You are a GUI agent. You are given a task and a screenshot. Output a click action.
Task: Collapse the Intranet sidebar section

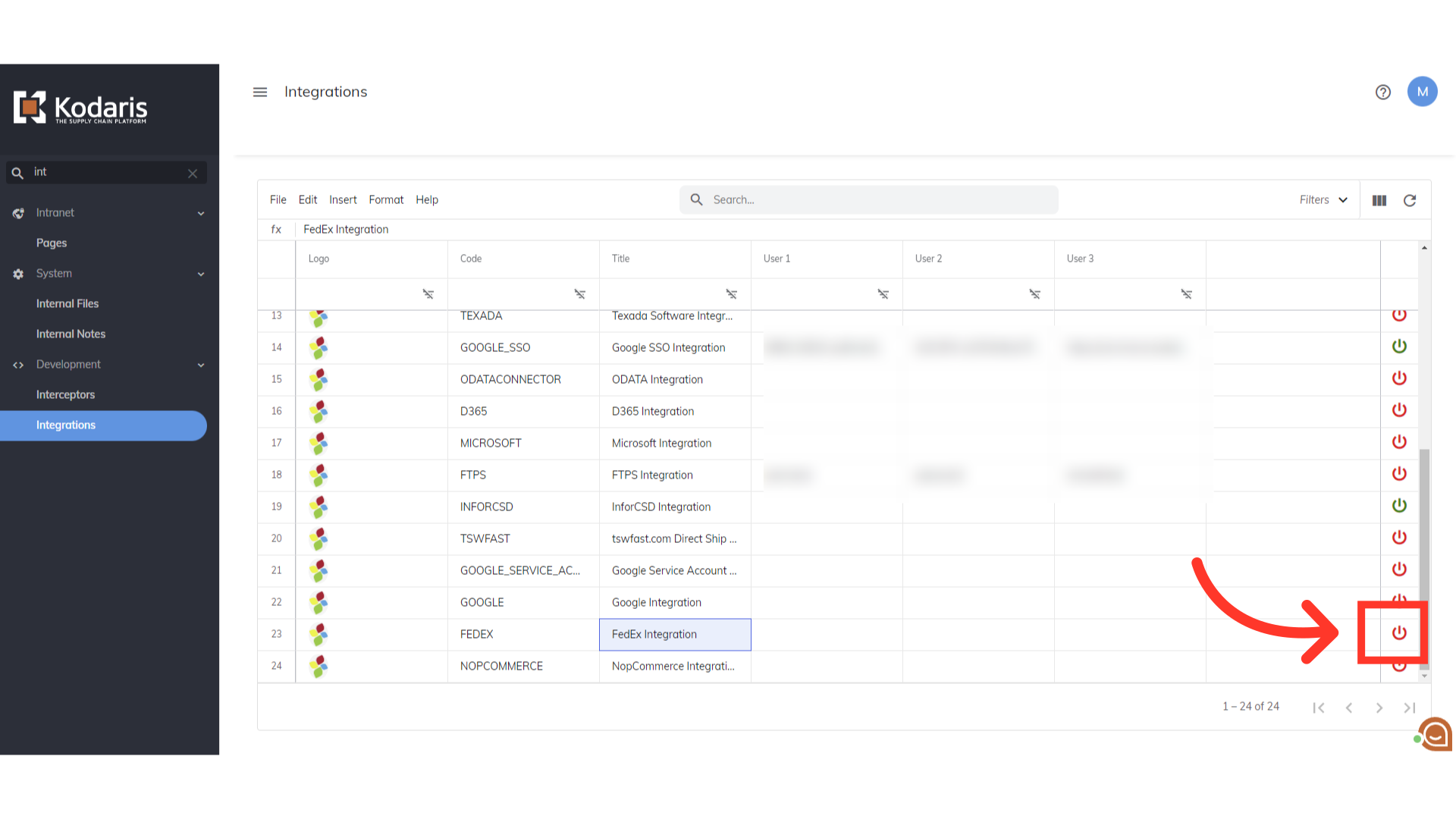tap(201, 213)
